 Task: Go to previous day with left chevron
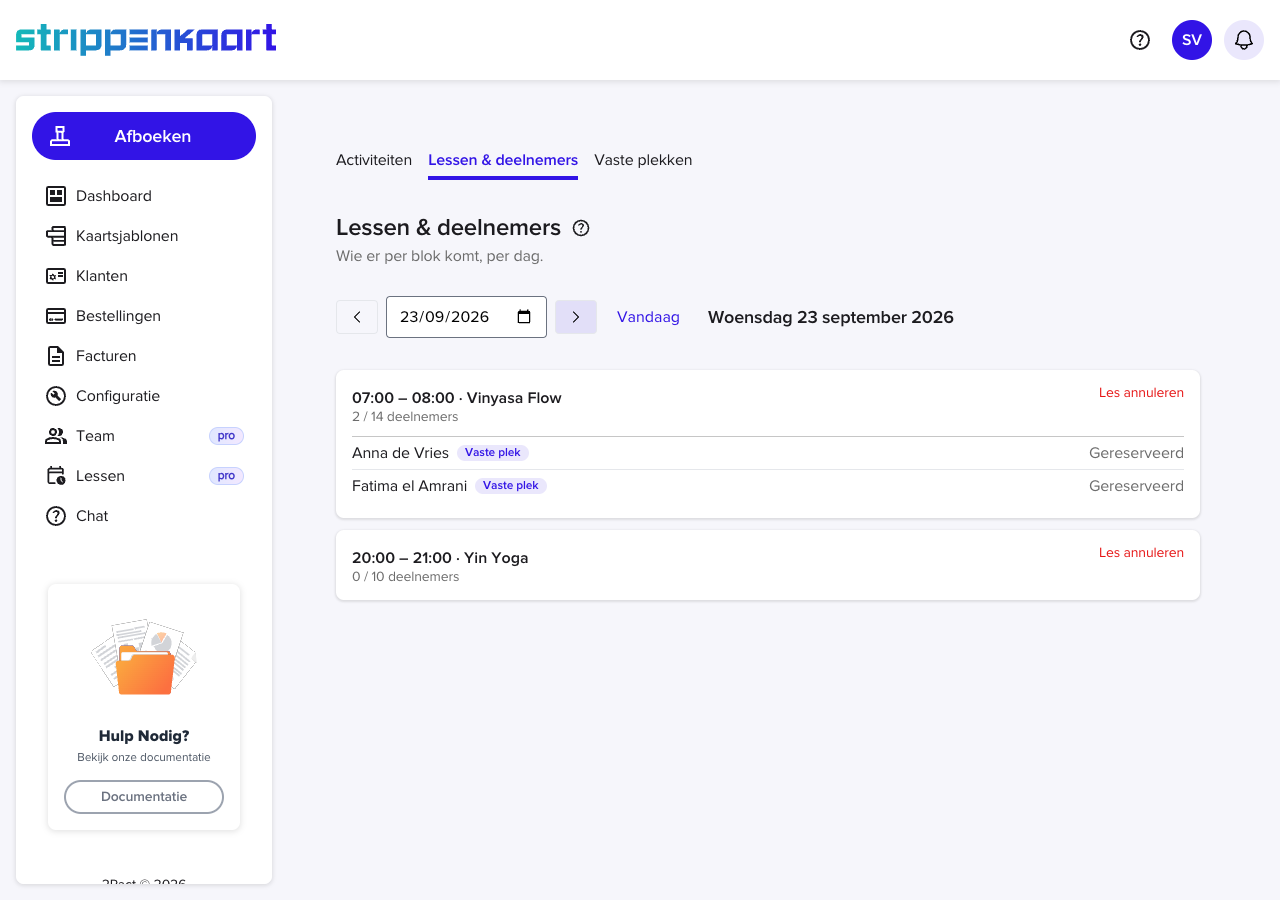tap(357, 317)
